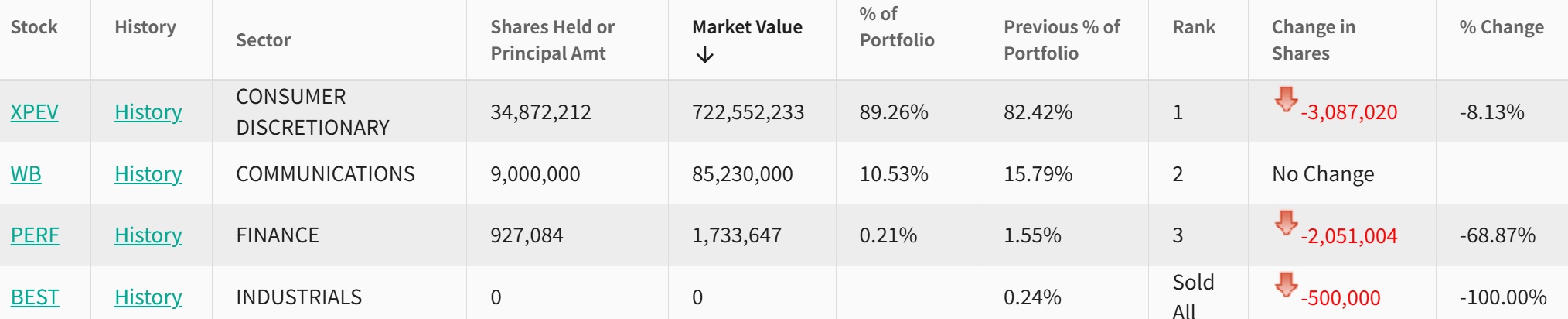Open the XPEV stock link
This screenshot has width=1568, height=319.
tap(35, 112)
